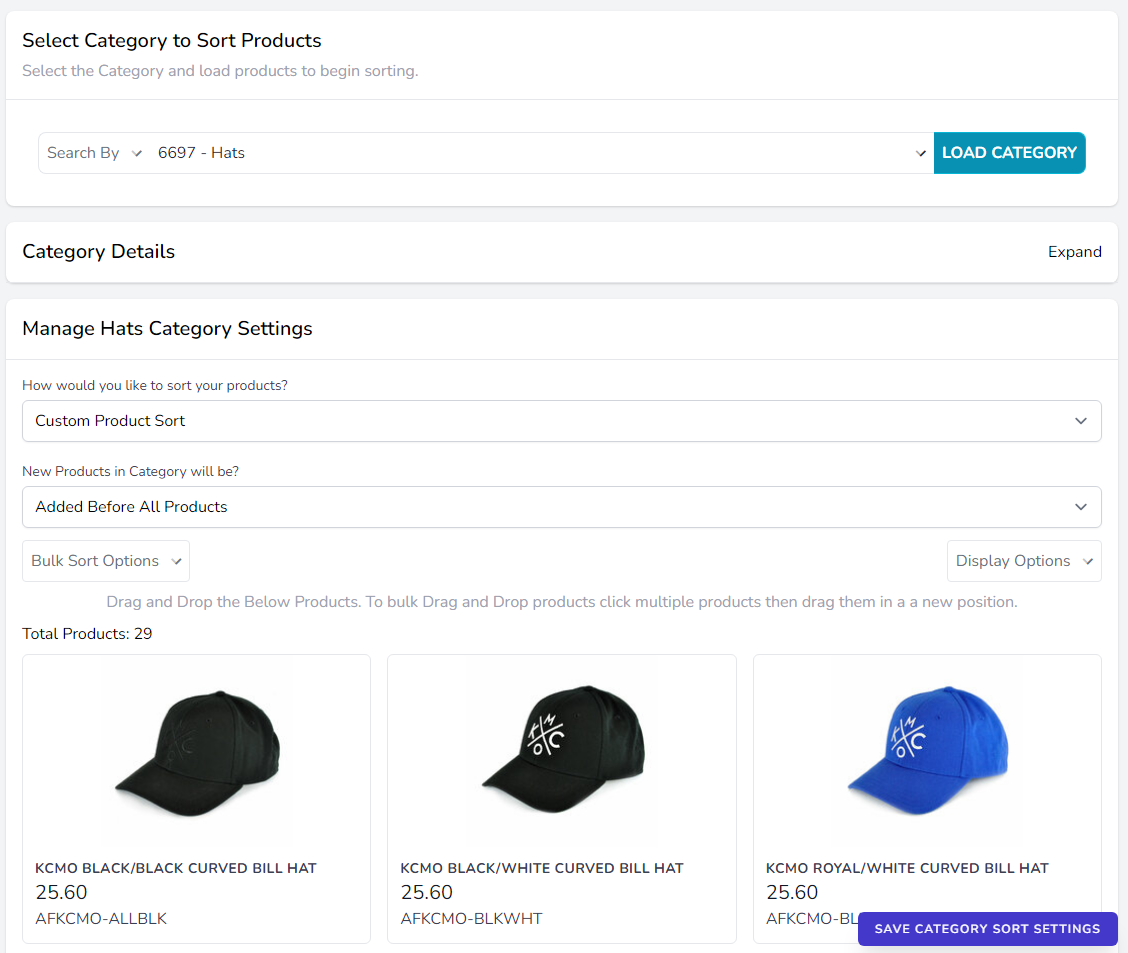Open the Added Before All Products dropdown
The image size is (1128, 953).
coord(561,507)
